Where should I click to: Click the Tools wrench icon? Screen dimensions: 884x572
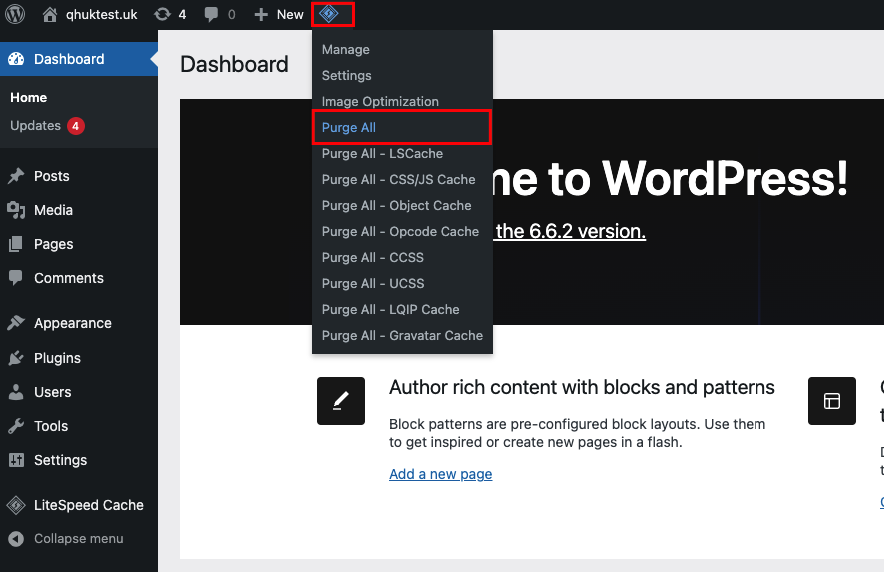tap(16, 426)
